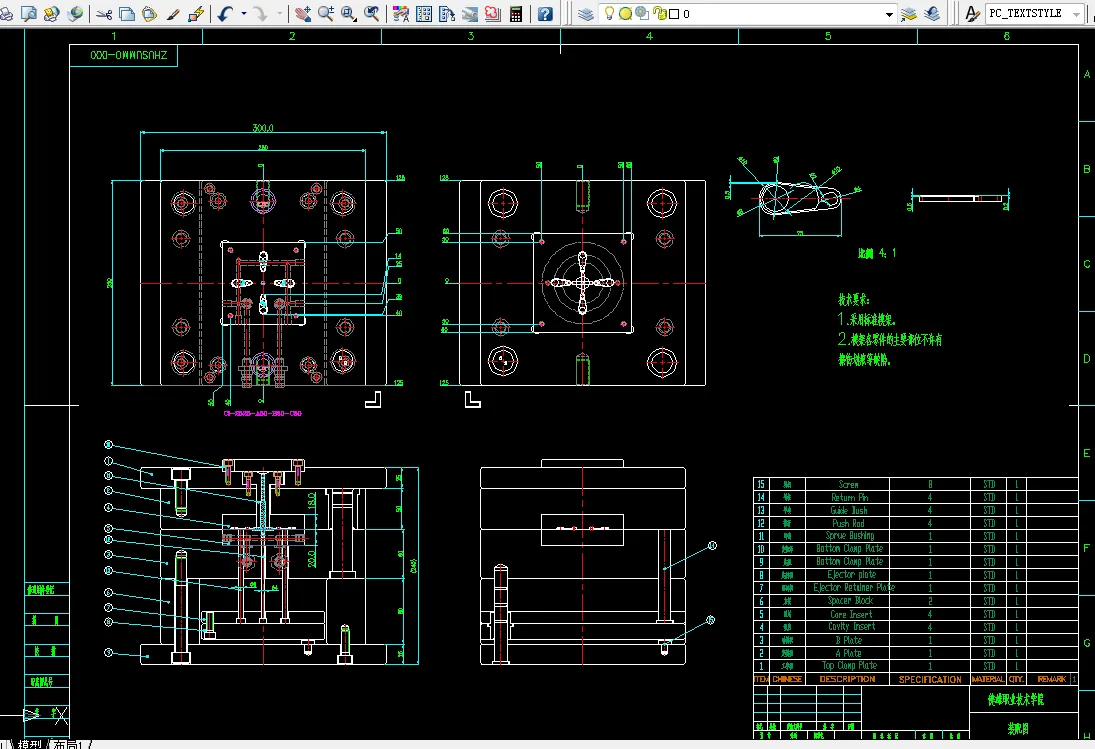Viewport: 1095px width, 749px height.
Task: Click the Plot printer icon
Action: 6,13
